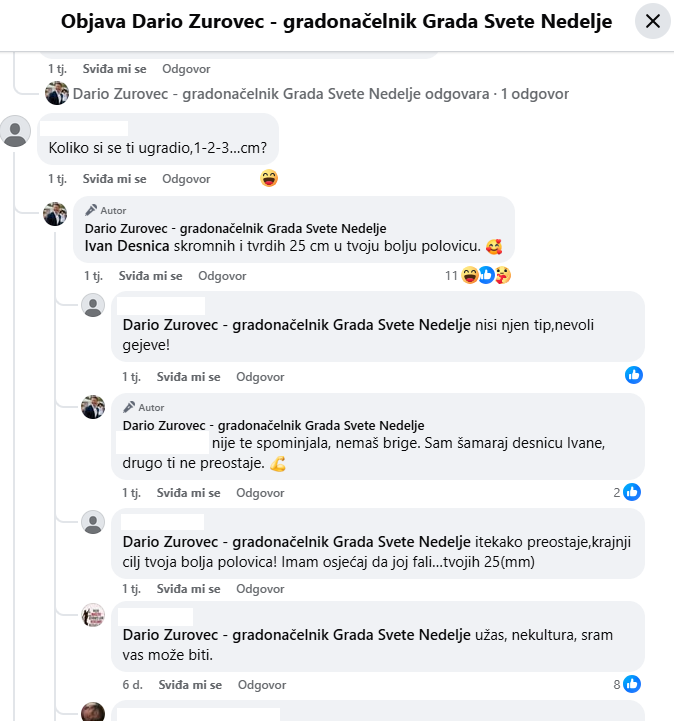The height and width of the screenshot is (721, 674).
Task: Click profile photo beside 'užas, nekultura' comment
Action: tap(93, 616)
